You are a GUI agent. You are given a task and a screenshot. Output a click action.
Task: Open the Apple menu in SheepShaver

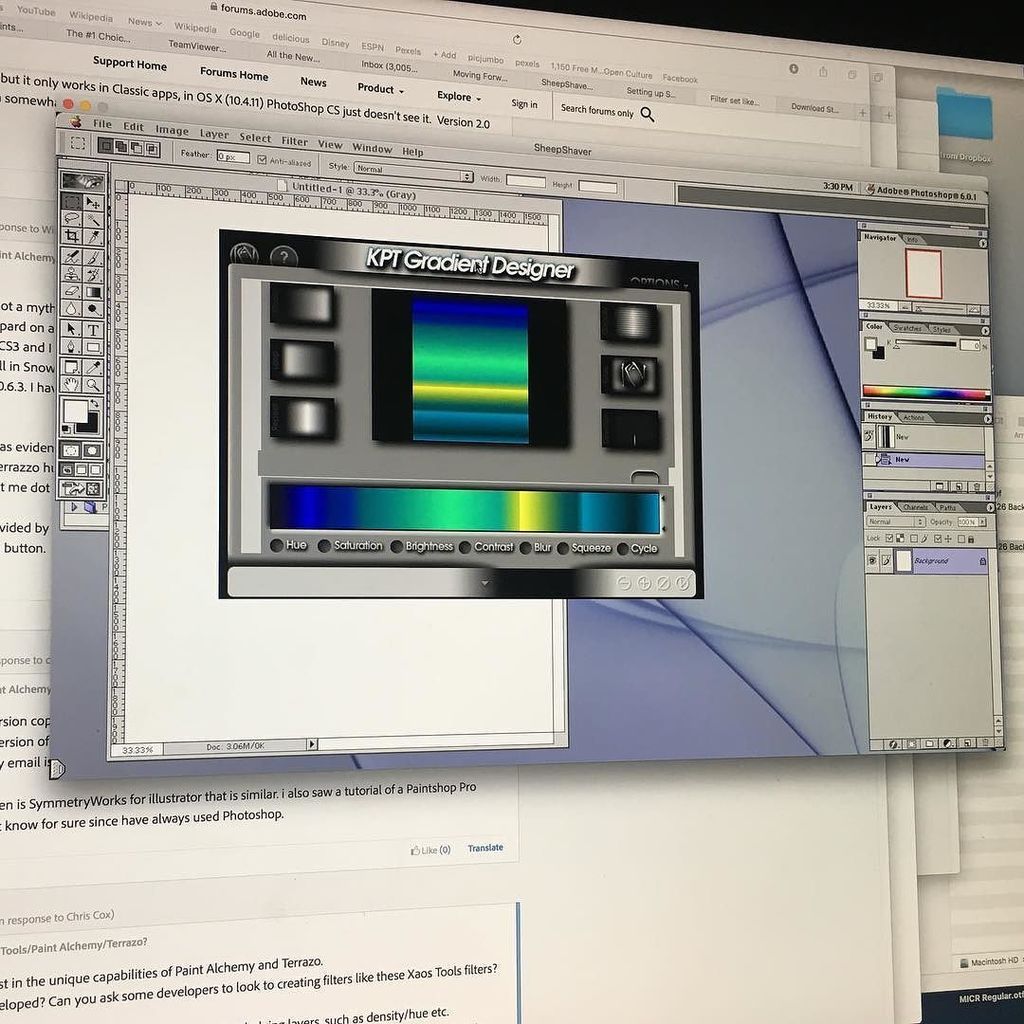[x=76, y=121]
